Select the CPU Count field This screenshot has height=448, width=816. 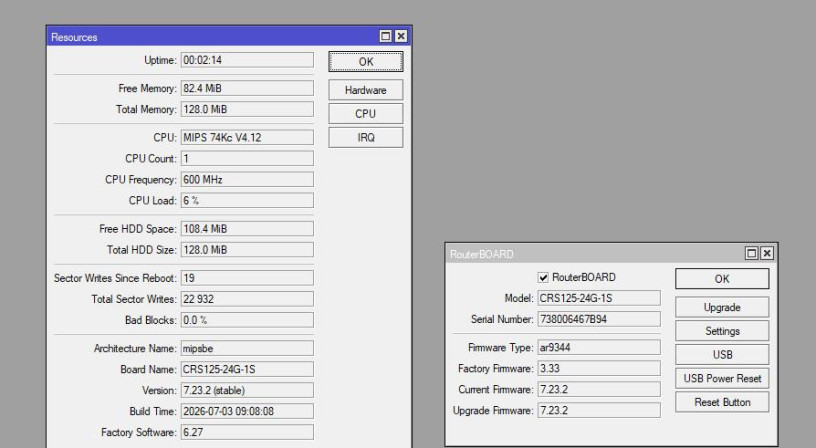(247, 158)
